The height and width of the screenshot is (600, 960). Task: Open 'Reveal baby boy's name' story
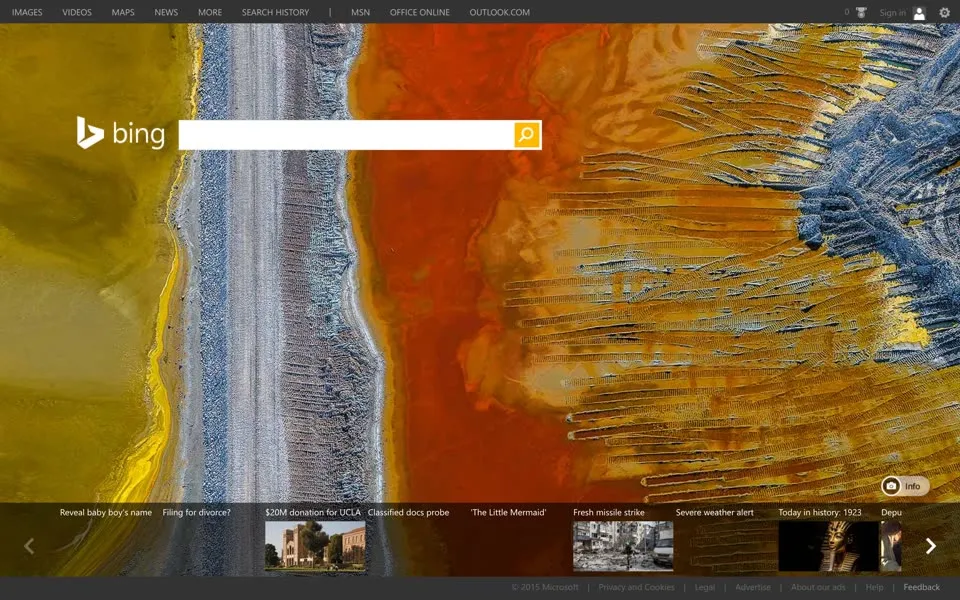pyautogui.click(x=106, y=512)
